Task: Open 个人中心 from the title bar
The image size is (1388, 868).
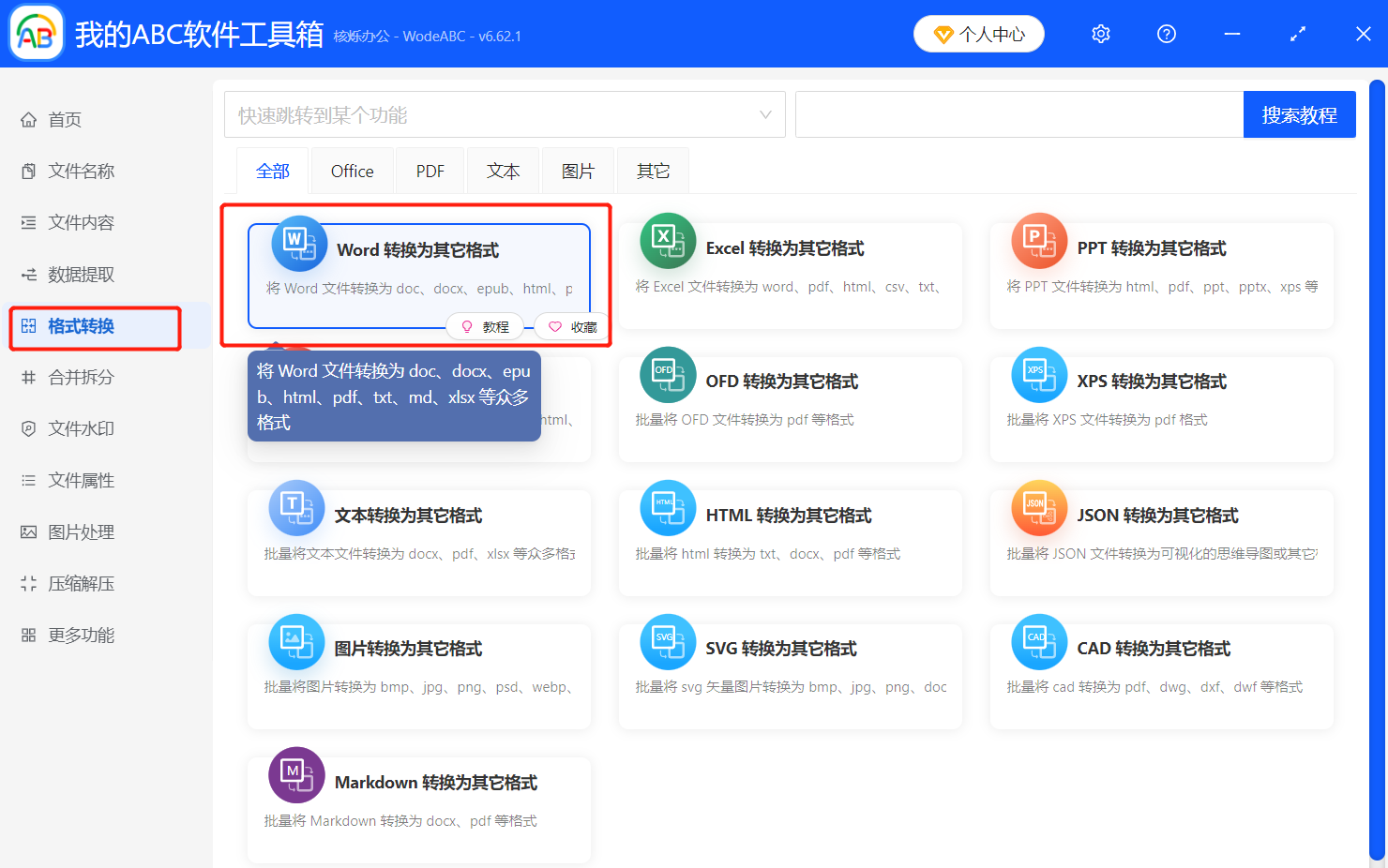Action: pos(978,33)
